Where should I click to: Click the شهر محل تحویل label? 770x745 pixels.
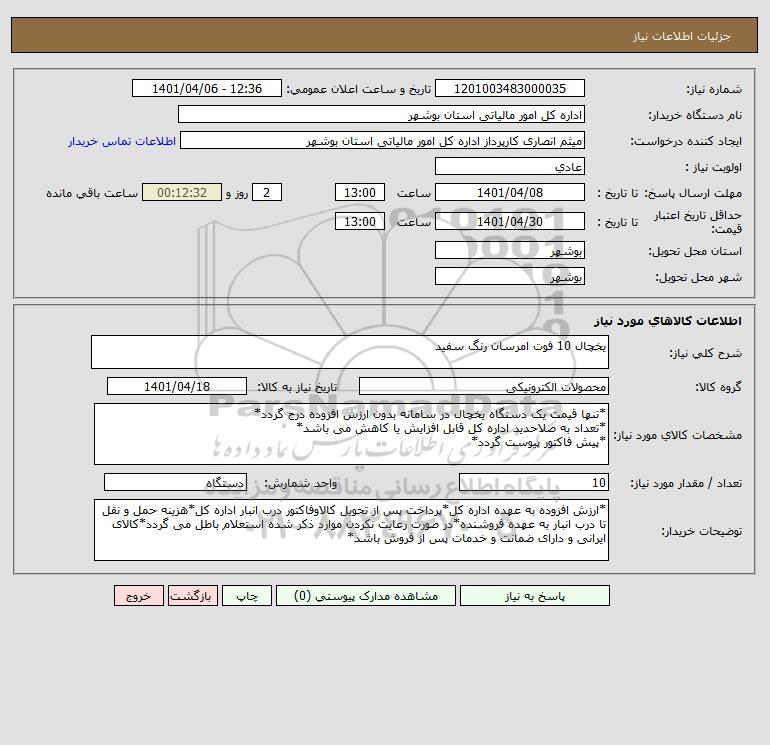tap(699, 277)
